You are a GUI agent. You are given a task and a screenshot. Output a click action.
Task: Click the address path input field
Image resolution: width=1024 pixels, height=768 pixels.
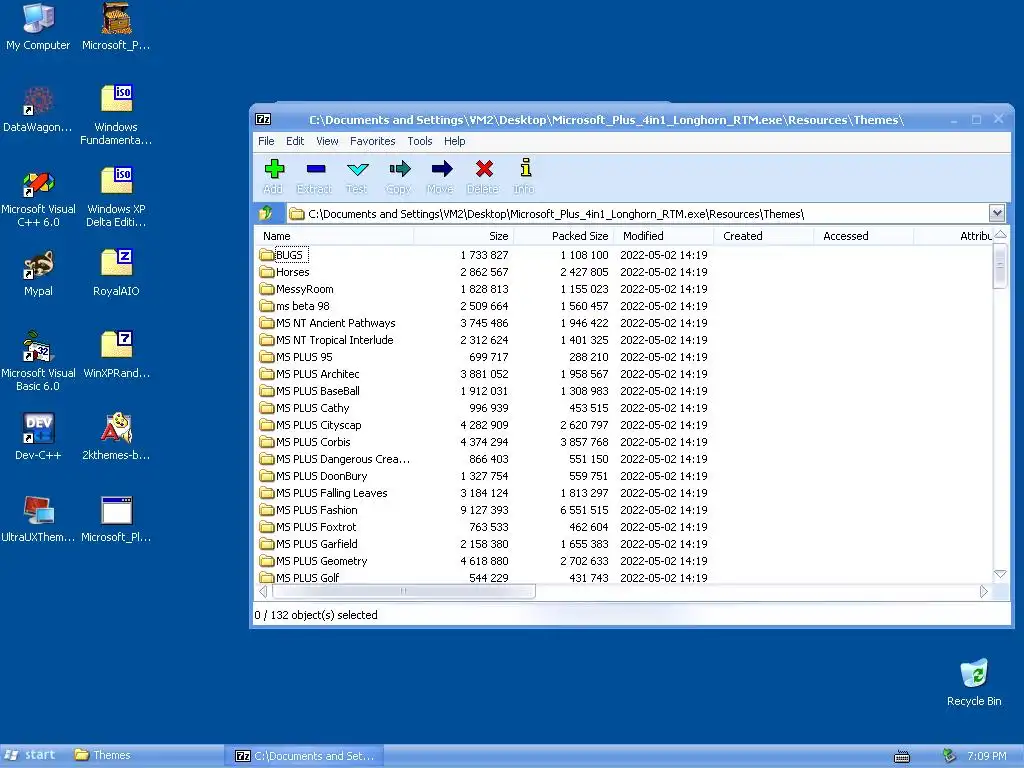637,214
